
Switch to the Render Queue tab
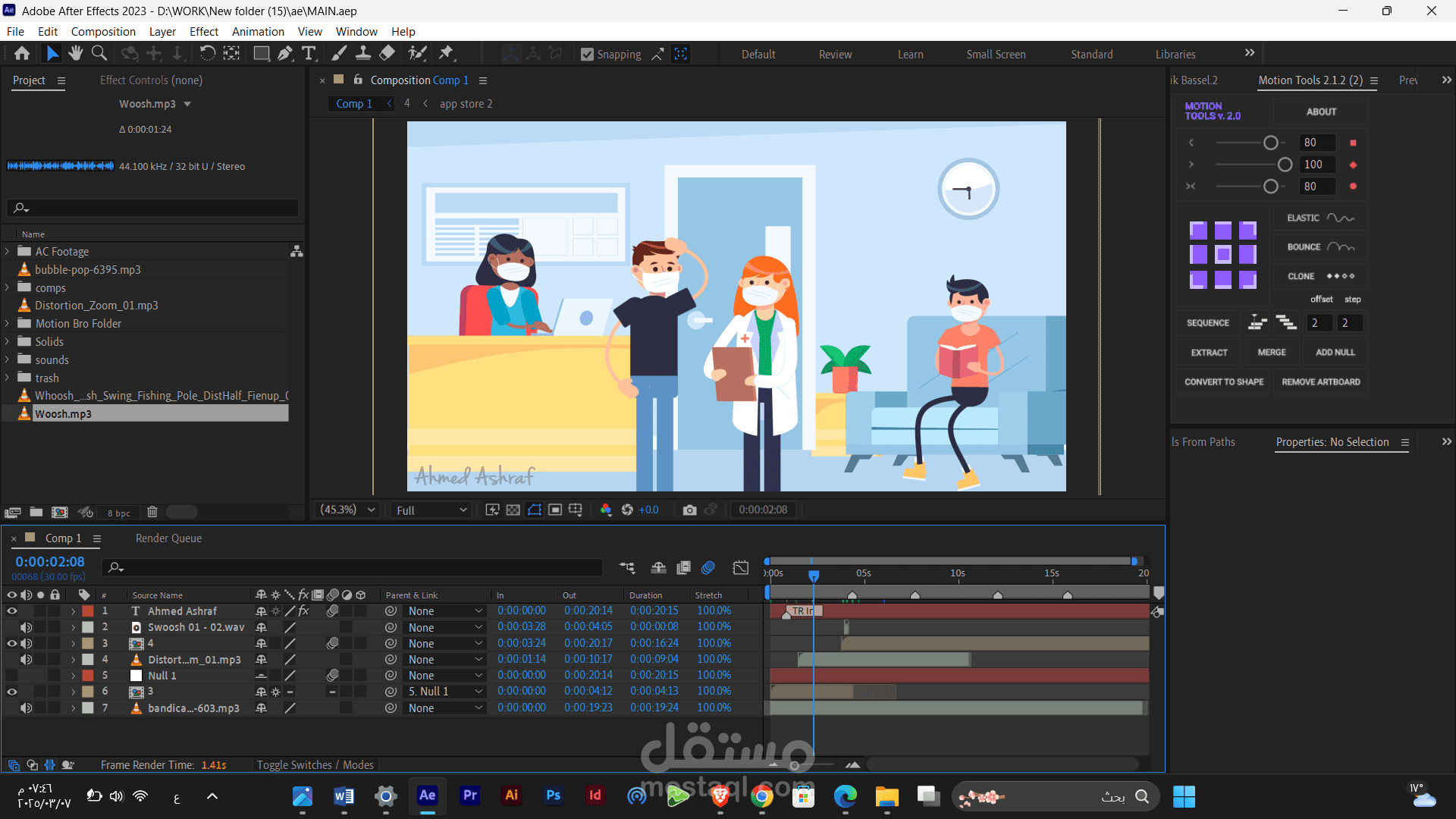[x=168, y=538]
